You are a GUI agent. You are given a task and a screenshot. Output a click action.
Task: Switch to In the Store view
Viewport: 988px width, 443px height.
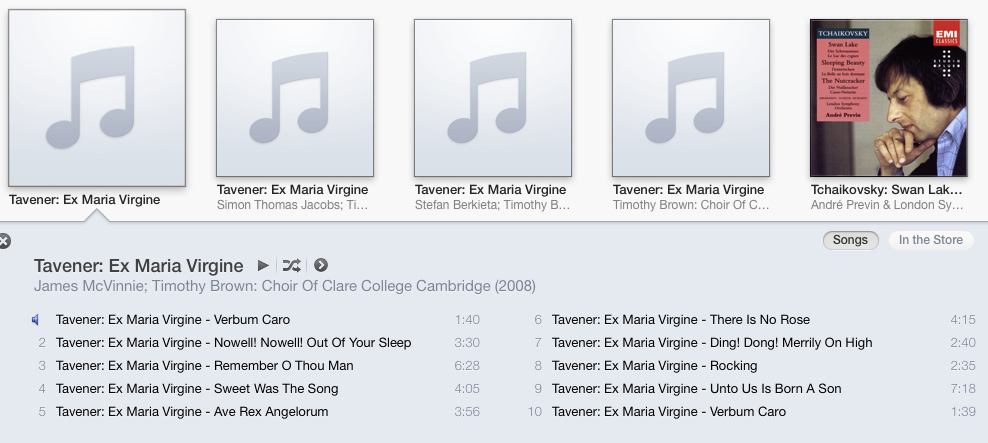(x=931, y=240)
